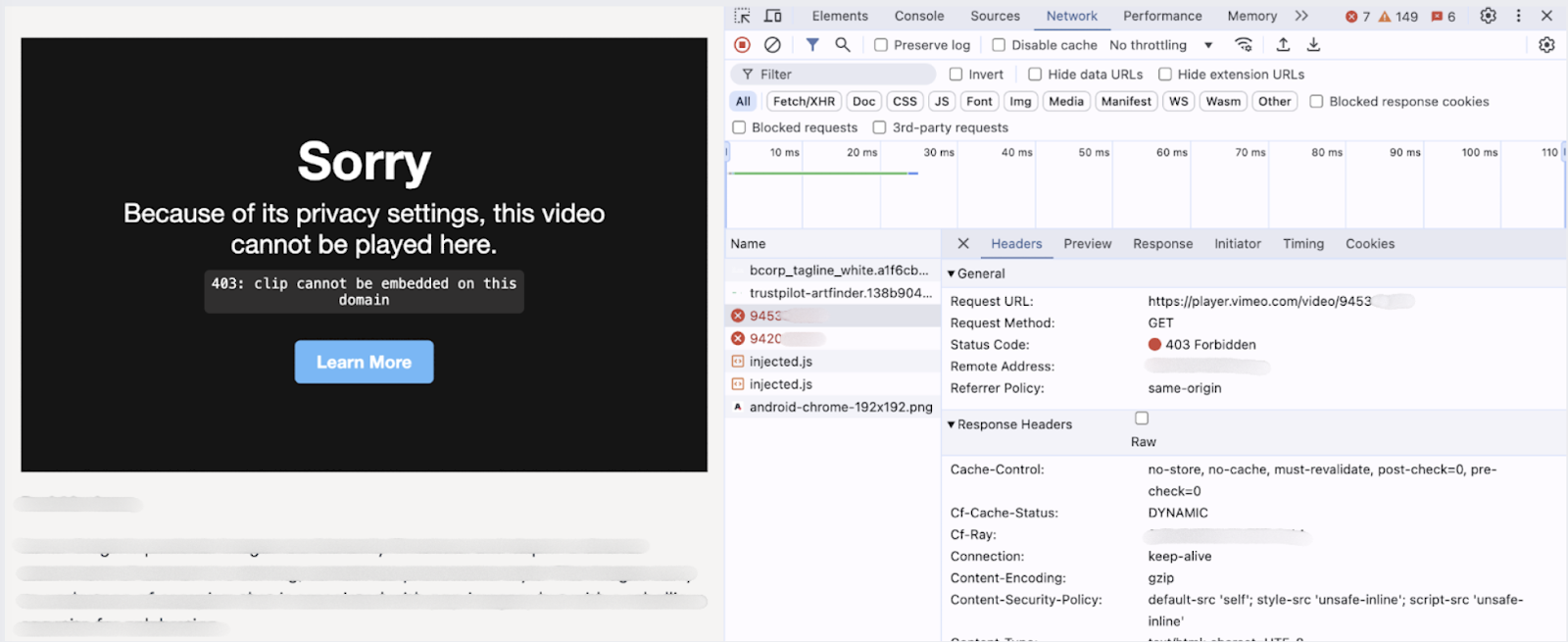Click the inspect element picker icon
1568x642 pixels.
click(742, 16)
